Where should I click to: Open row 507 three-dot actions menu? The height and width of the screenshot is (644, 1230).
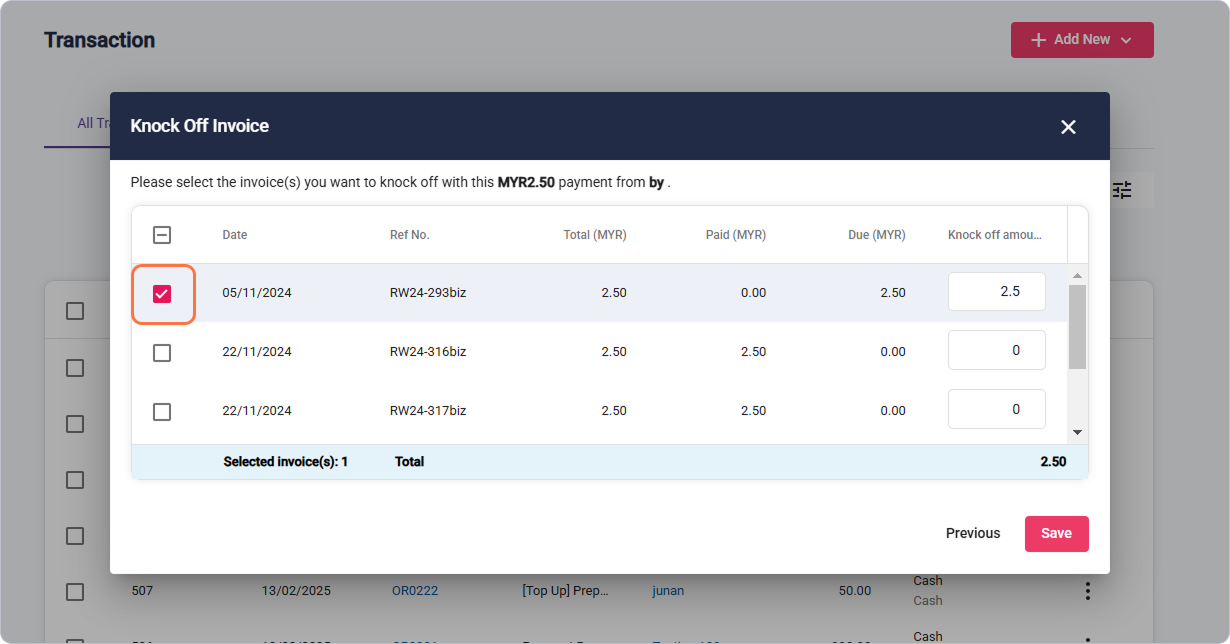(1088, 591)
